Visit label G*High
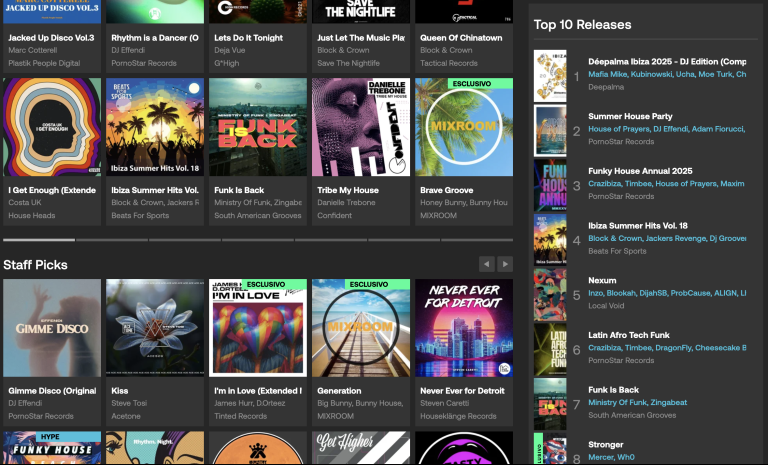768x465 pixels. click(x=227, y=63)
